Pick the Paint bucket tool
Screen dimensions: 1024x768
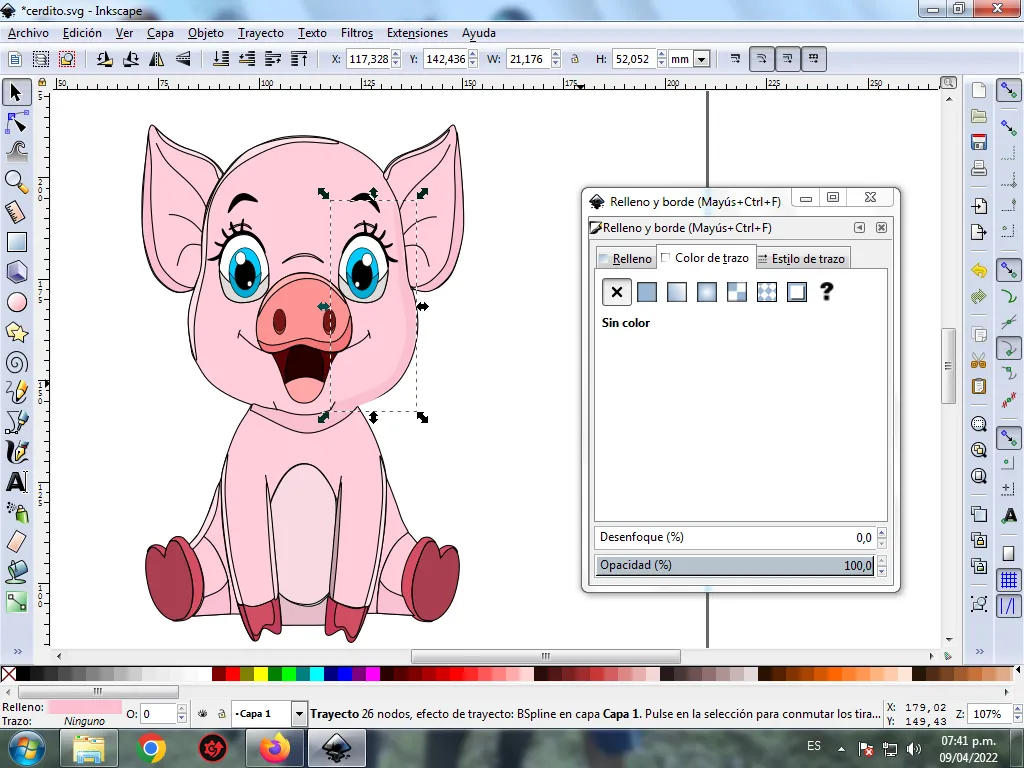16,572
